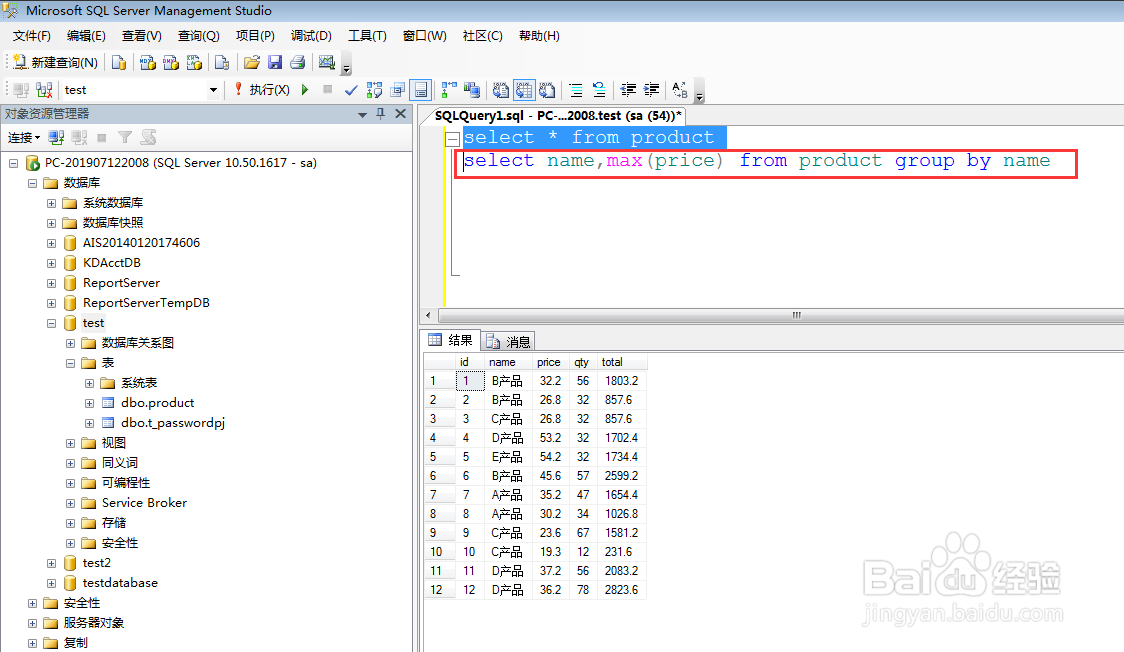
Task: Select the ReportServerTempDB database
Action: 146,303
